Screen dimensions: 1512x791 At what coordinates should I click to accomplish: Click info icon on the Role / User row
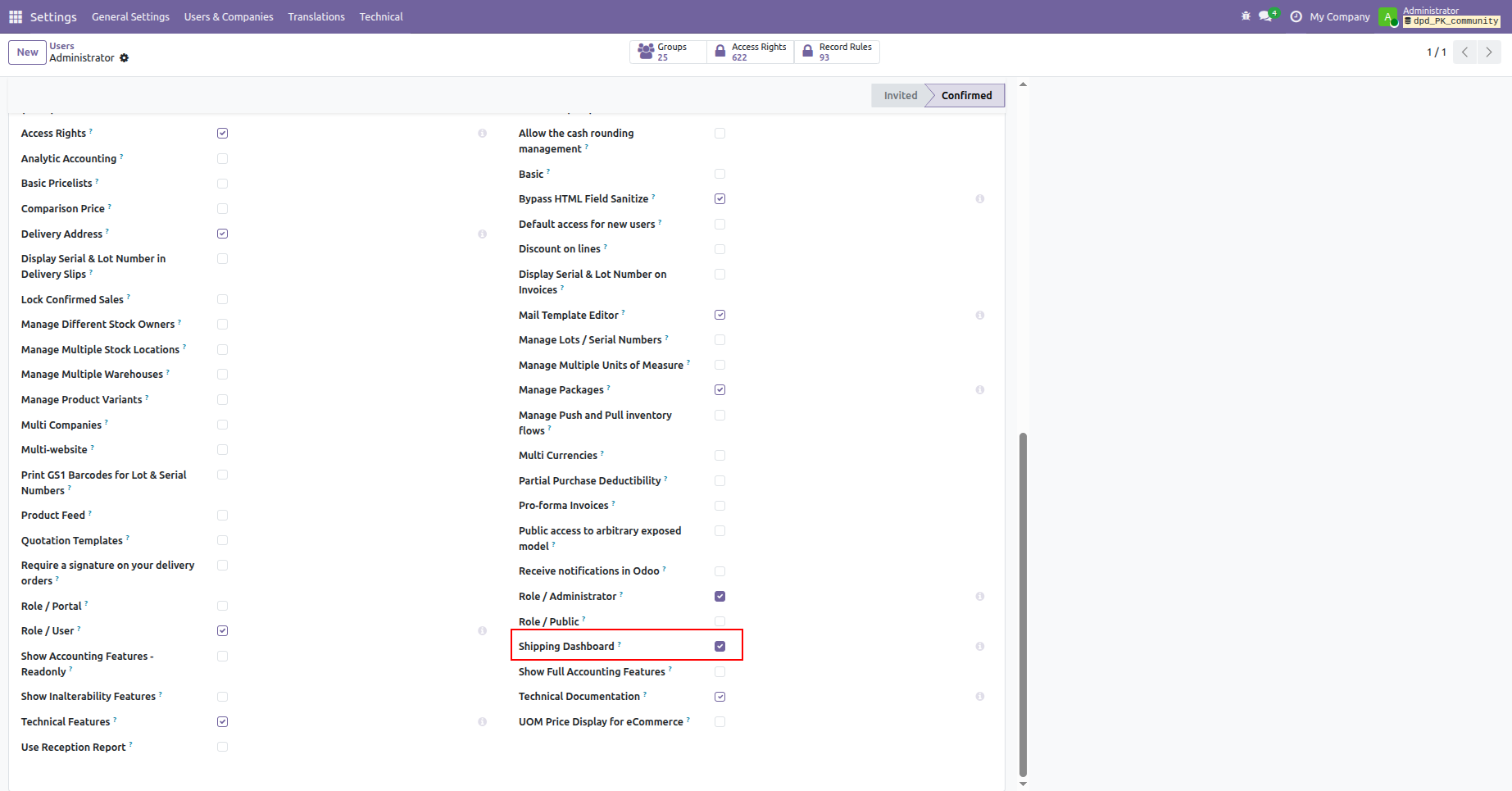(482, 631)
